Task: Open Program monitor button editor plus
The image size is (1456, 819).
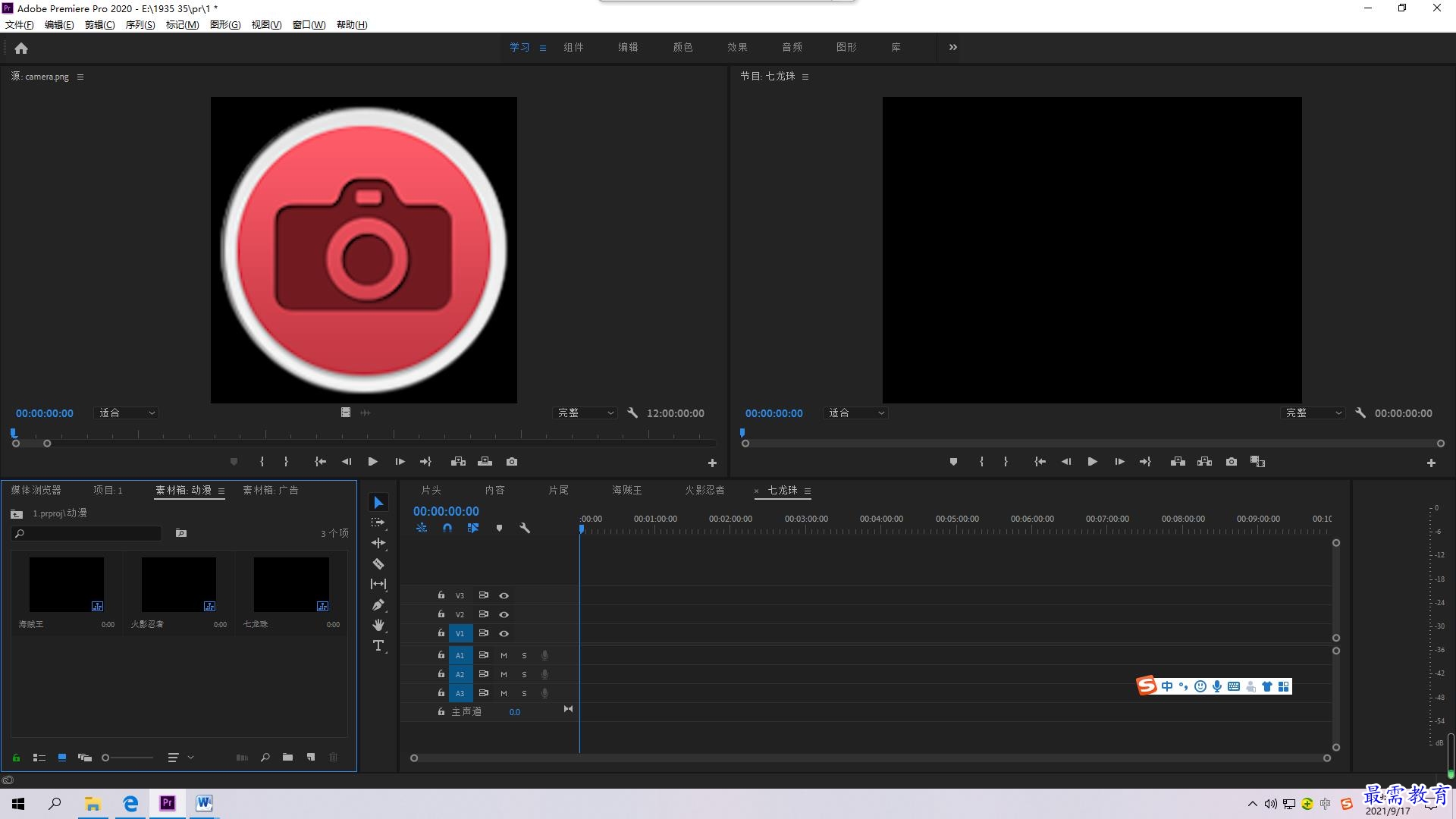Action: (x=1431, y=463)
